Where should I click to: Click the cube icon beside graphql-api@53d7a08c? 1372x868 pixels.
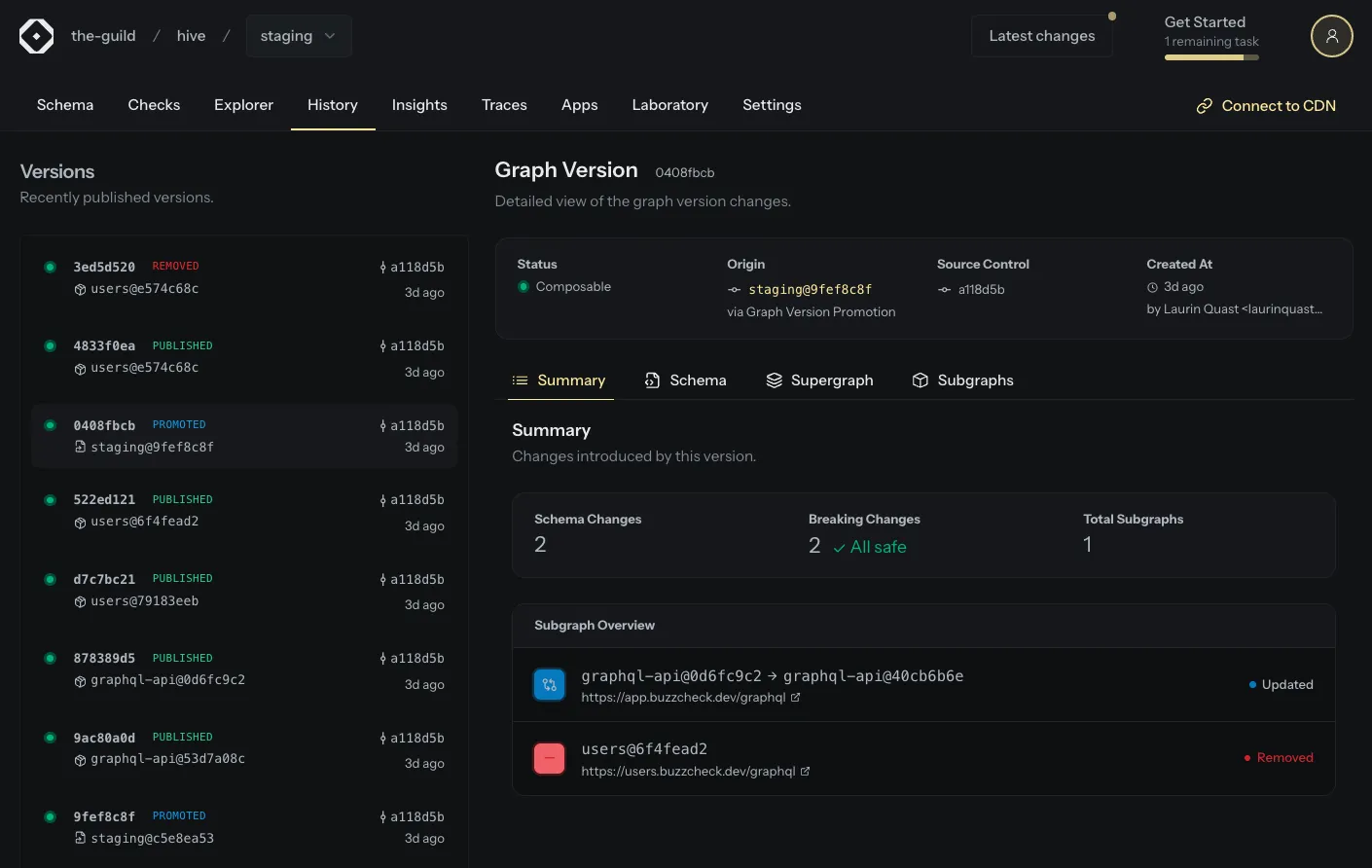pos(80,760)
